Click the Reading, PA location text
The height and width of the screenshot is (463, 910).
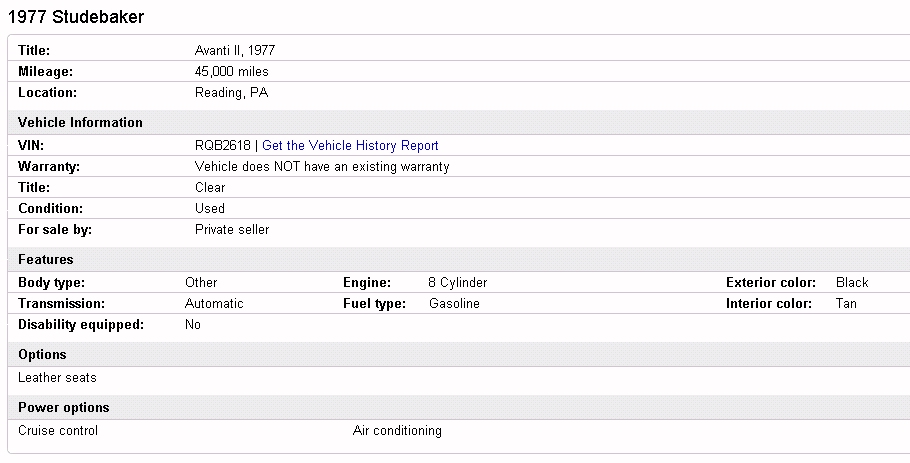tap(232, 93)
